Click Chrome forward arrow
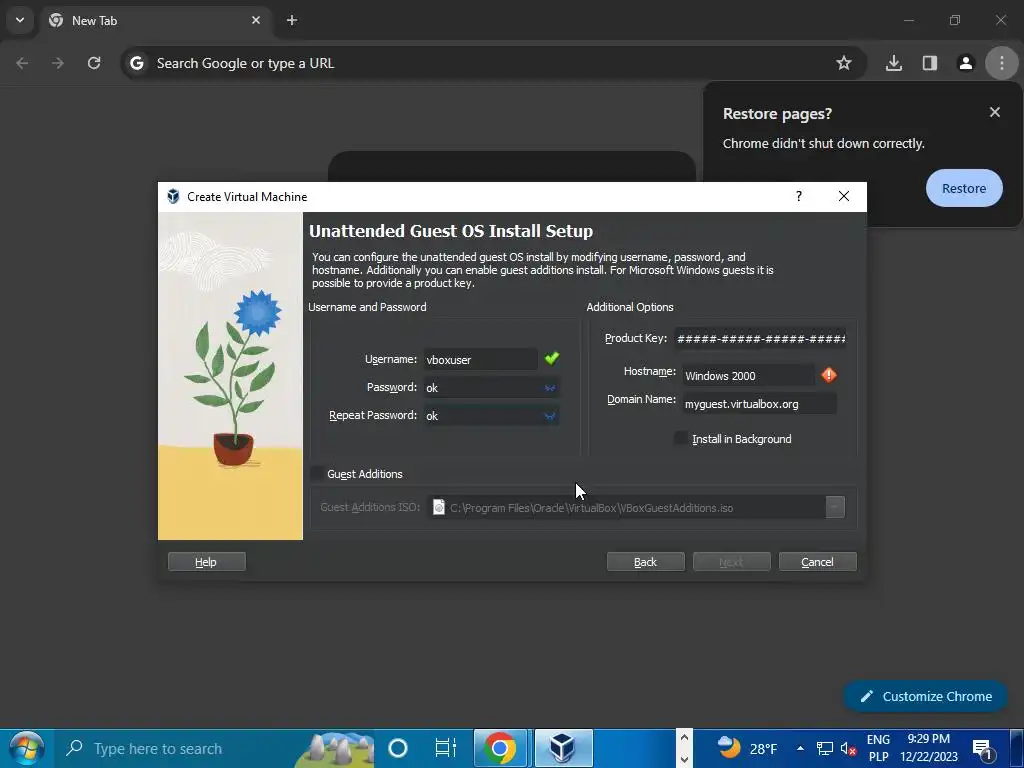 58,63
